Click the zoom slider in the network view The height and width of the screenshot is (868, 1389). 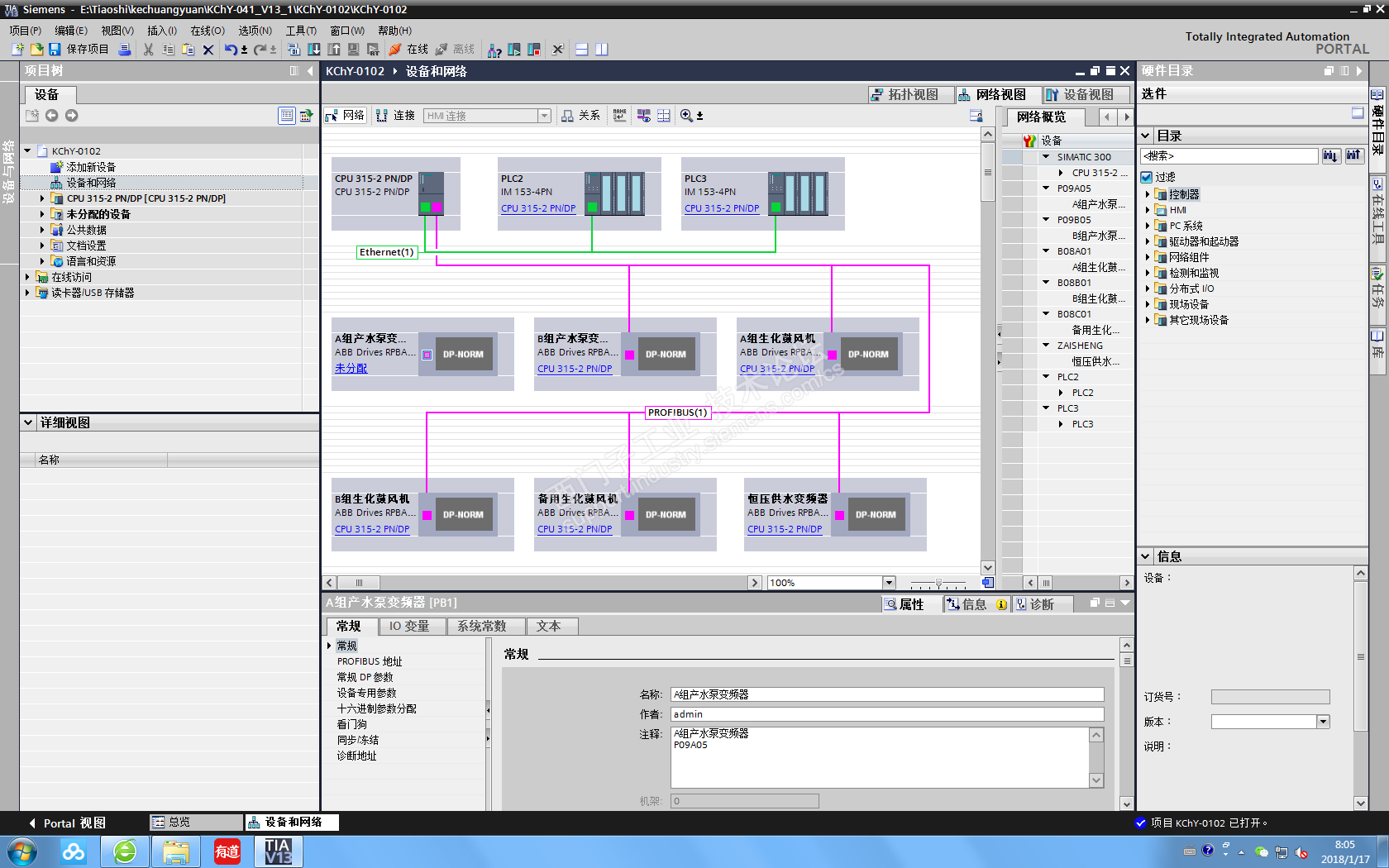click(938, 583)
